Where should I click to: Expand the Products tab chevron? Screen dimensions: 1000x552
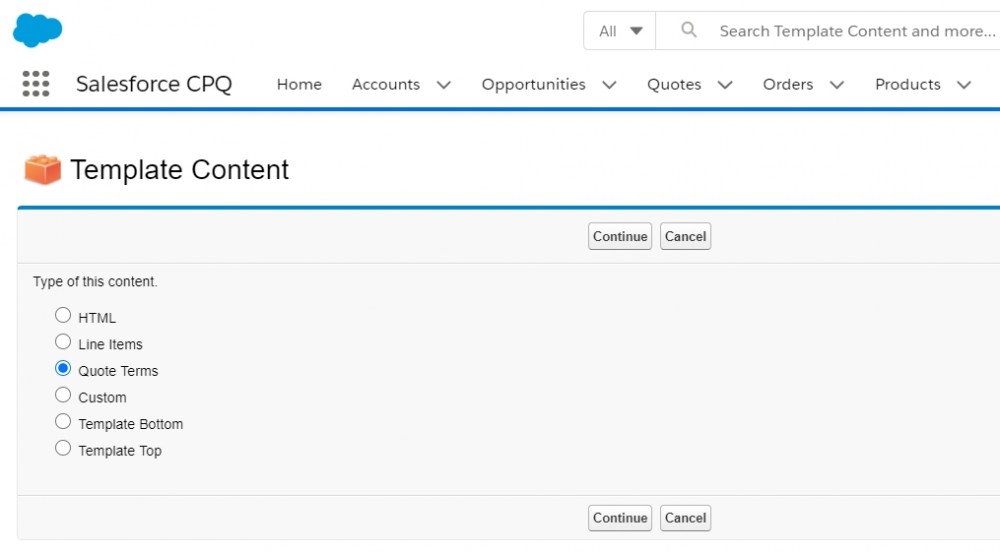[x=964, y=85]
